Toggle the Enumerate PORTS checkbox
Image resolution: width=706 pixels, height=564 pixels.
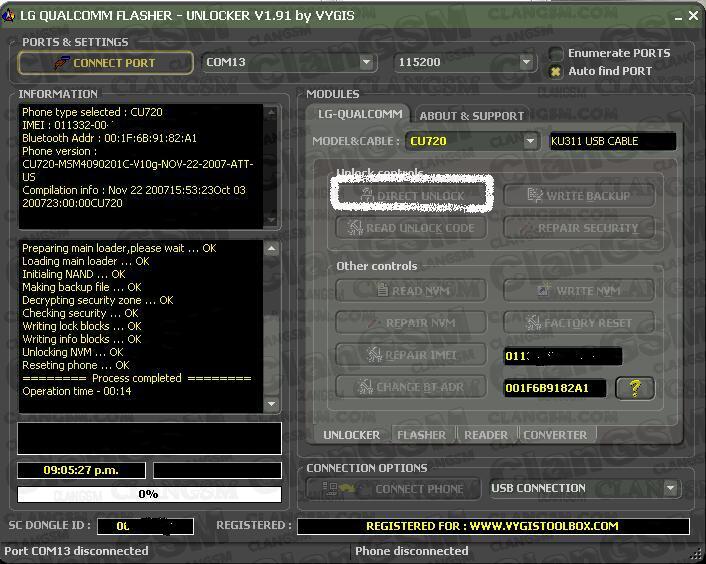point(556,54)
